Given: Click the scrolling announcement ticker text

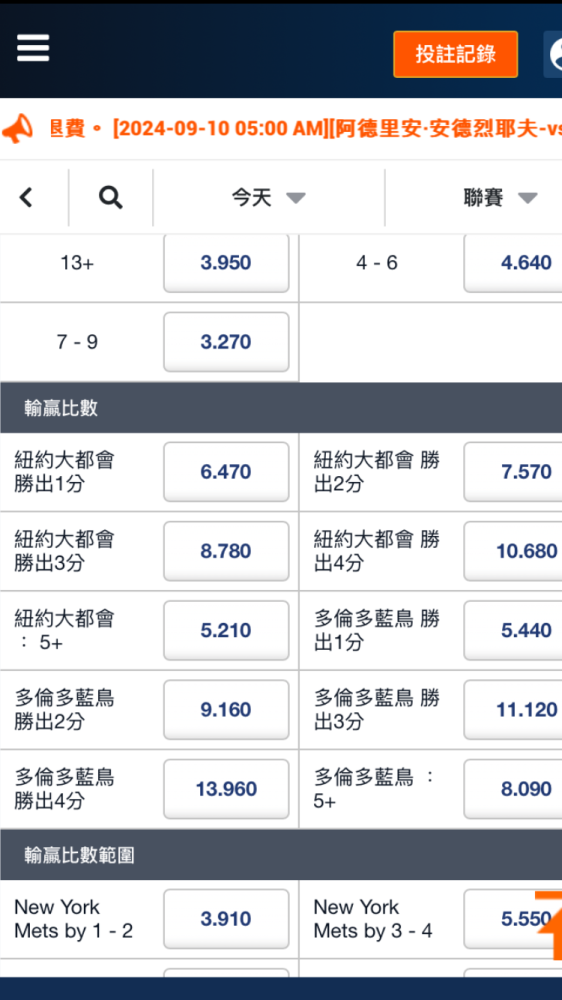Looking at the screenshot, I should click(306, 129).
